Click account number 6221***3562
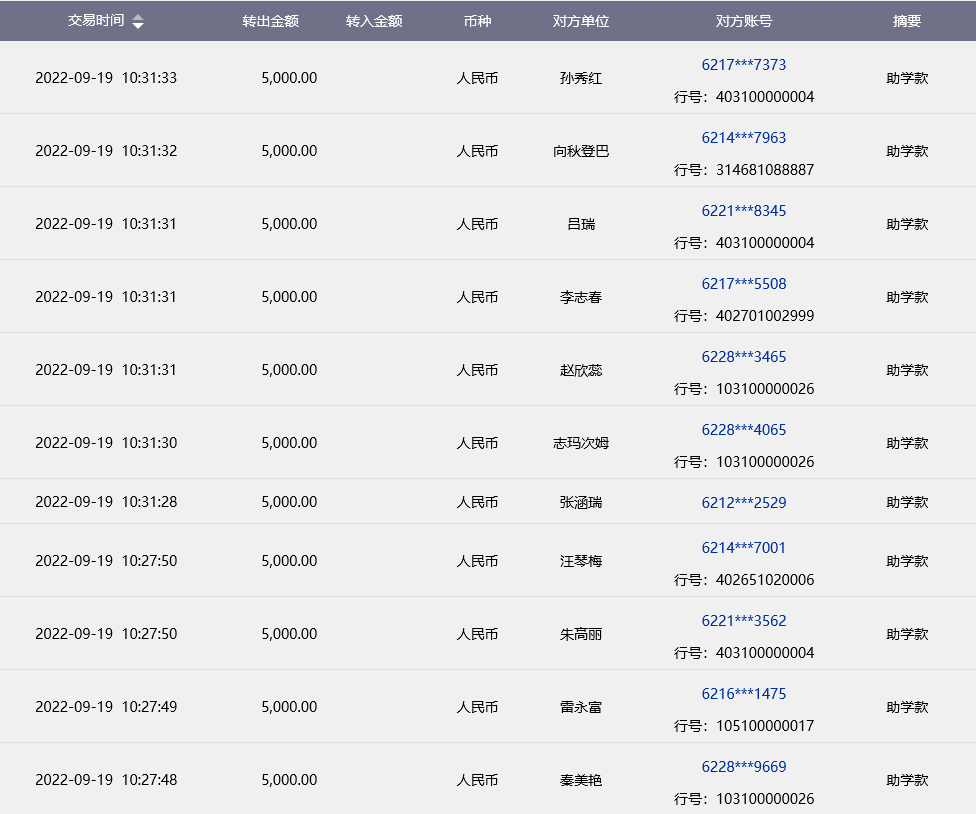Screen dimensions: 976x814 point(743,621)
